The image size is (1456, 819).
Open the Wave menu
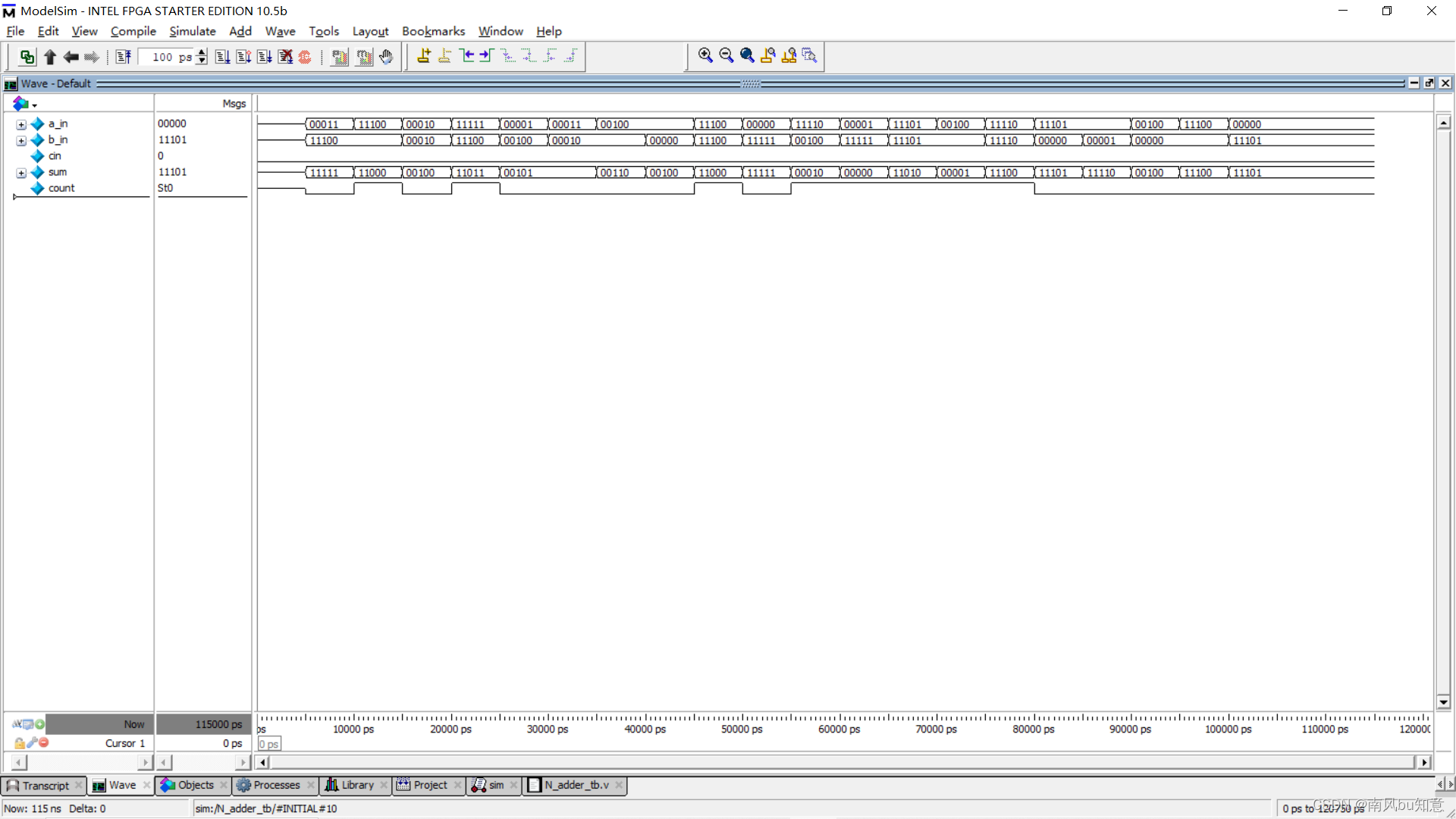tap(279, 31)
